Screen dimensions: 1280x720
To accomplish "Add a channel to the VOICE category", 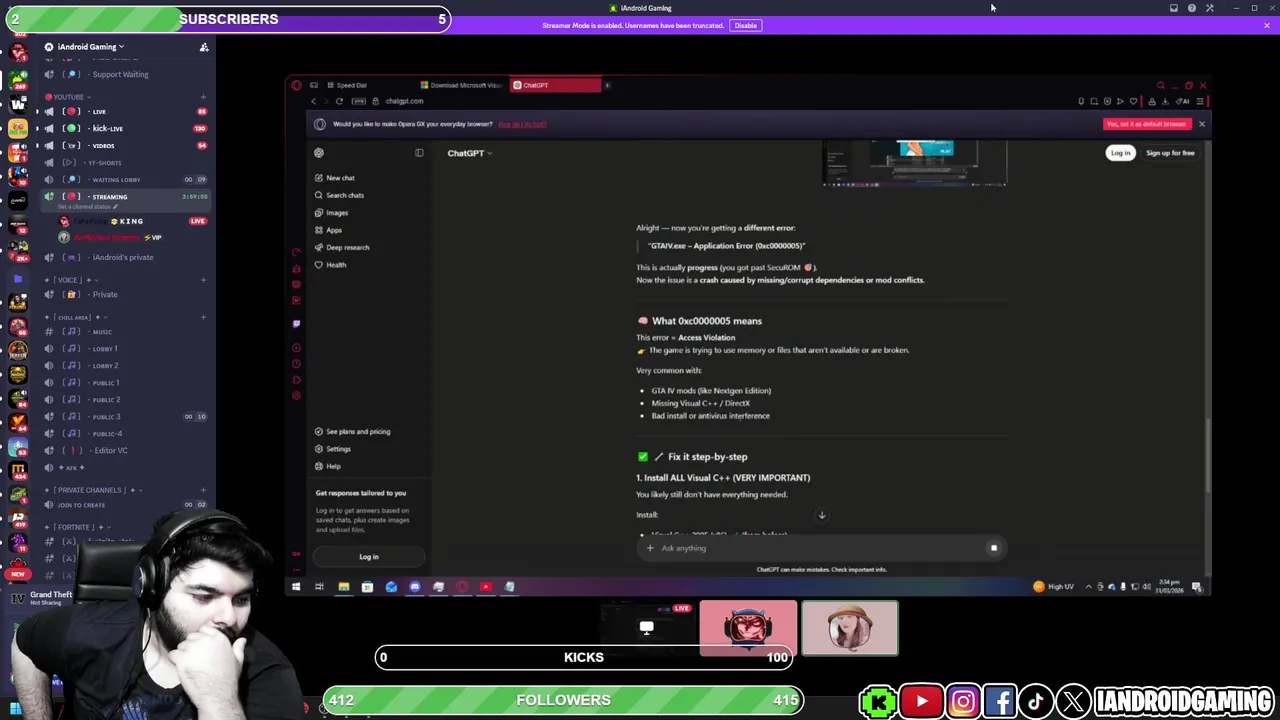I will [x=203, y=280].
